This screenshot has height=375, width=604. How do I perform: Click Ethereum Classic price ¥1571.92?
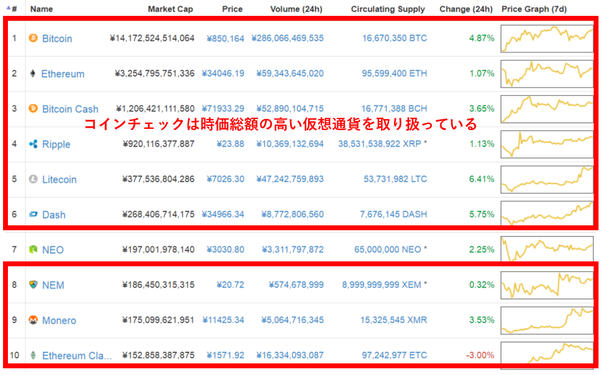pyautogui.click(x=225, y=355)
